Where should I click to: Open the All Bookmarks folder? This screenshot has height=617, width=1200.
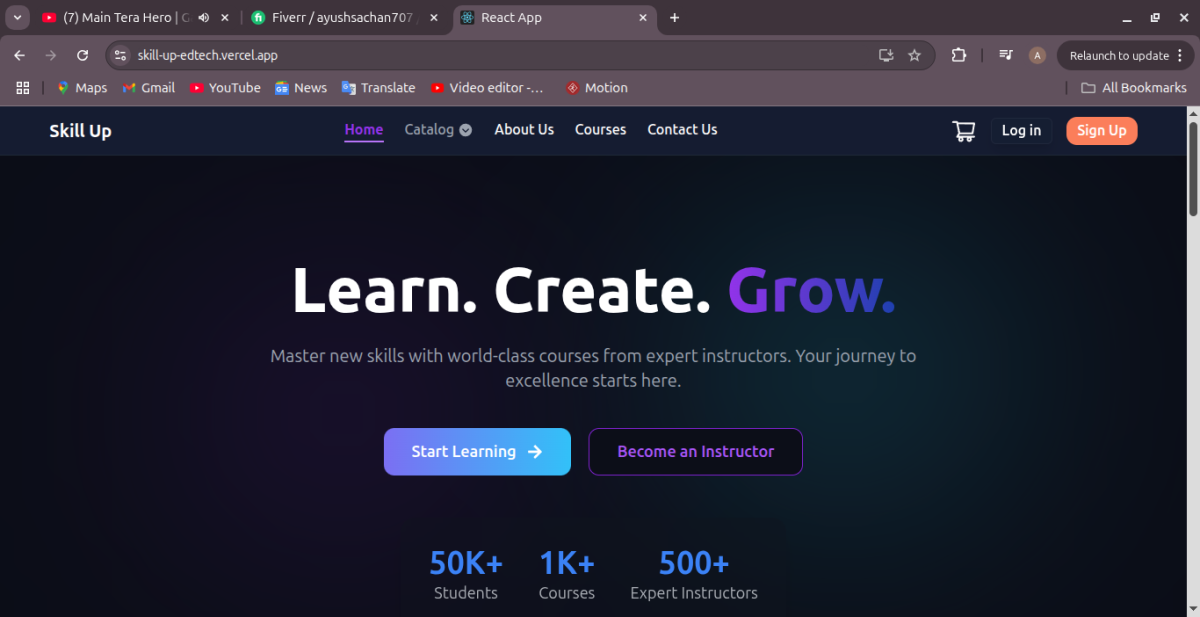pos(1134,88)
